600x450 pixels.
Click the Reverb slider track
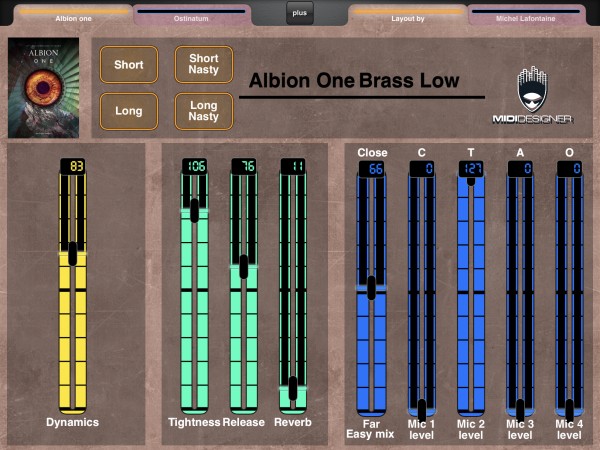(293, 294)
